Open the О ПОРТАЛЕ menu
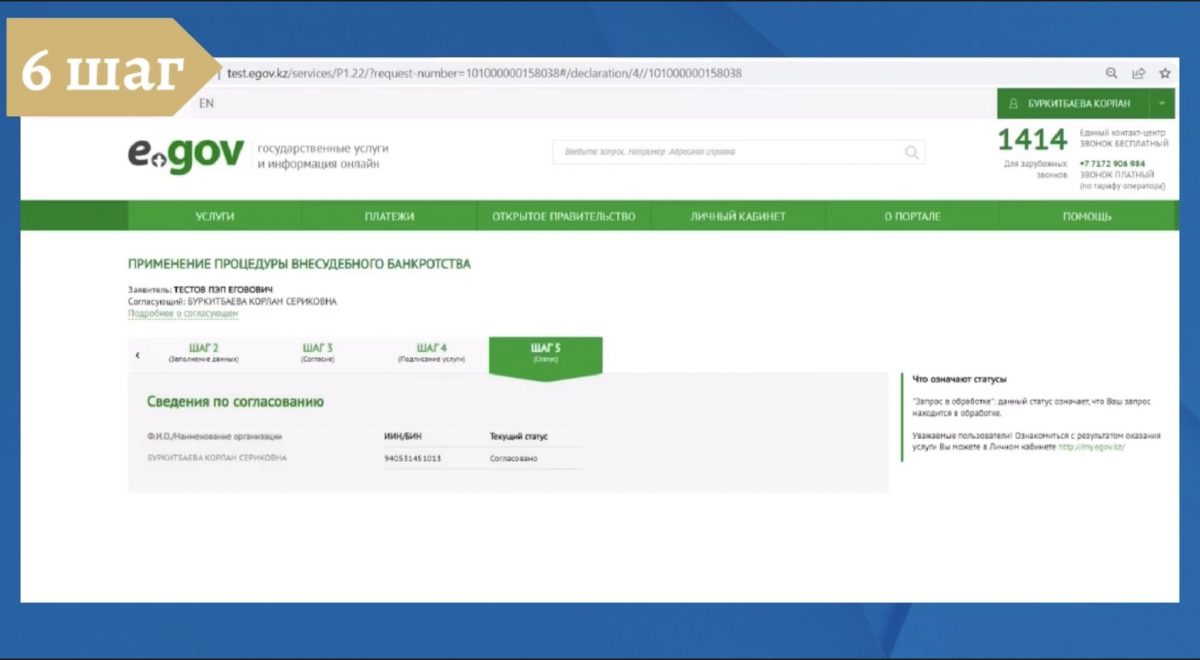The width and height of the screenshot is (1200, 660). (x=912, y=216)
